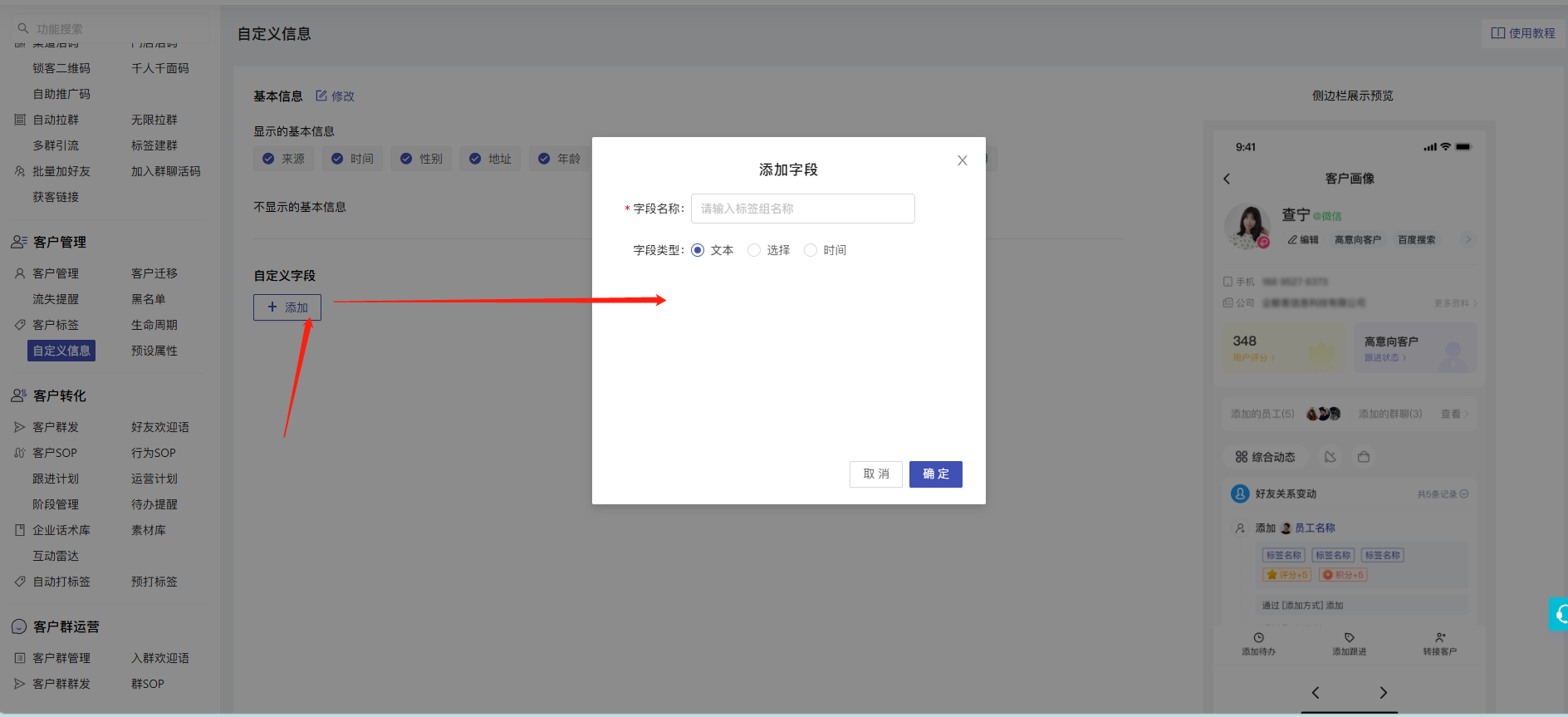Click the floating customer service headset icon
This screenshot has width=1568, height=717.
(x=1559, y=615)
